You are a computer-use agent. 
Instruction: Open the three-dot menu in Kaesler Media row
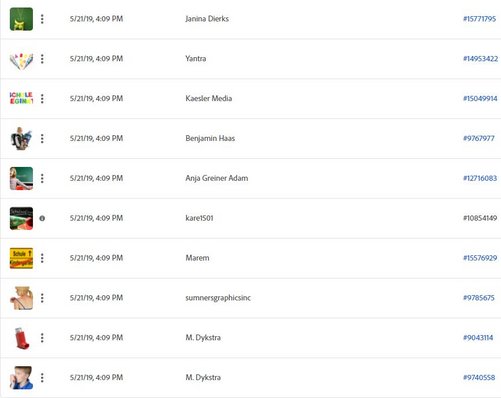42,99
